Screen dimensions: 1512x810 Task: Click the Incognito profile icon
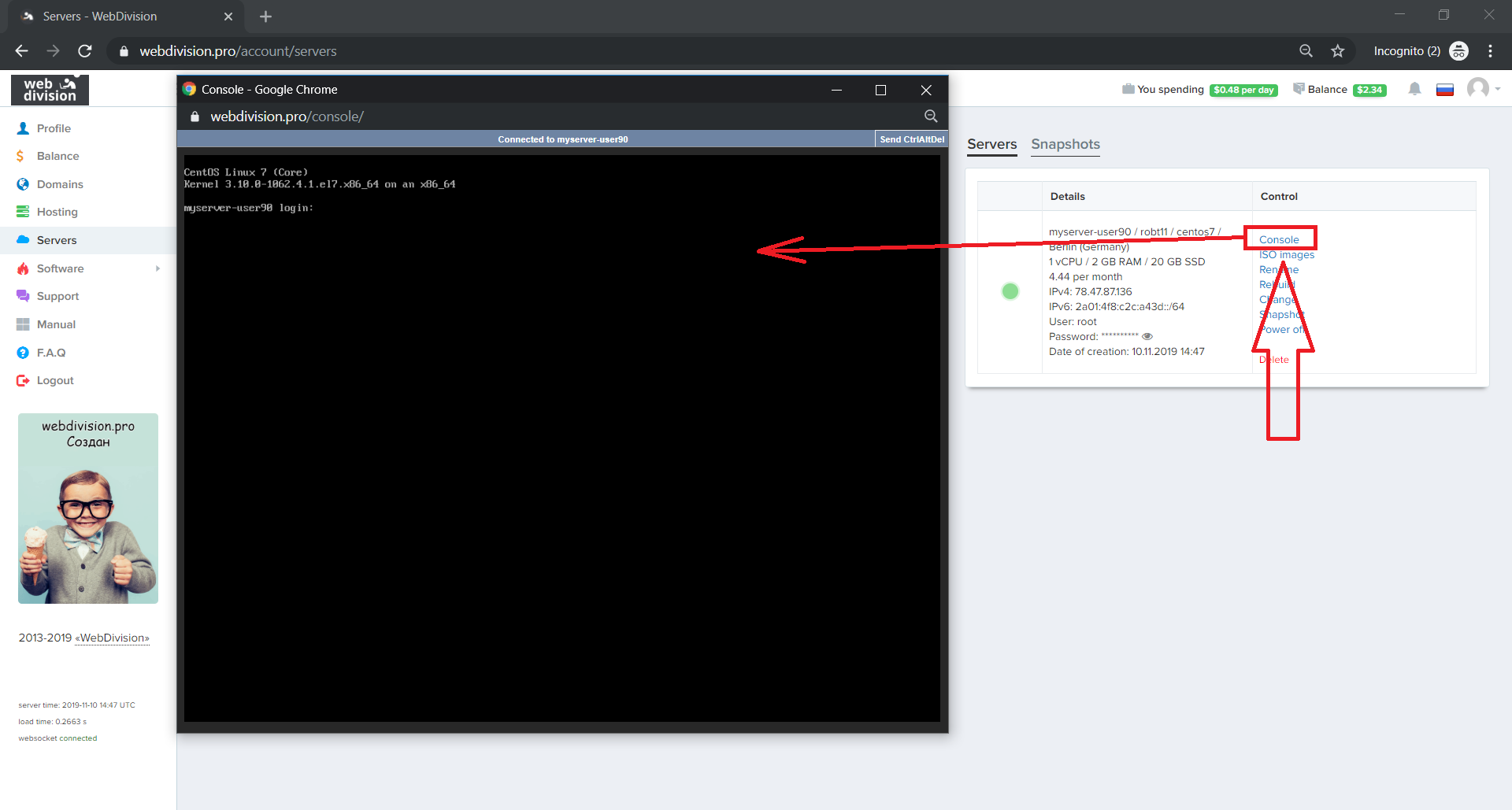tap(1458, 51)
